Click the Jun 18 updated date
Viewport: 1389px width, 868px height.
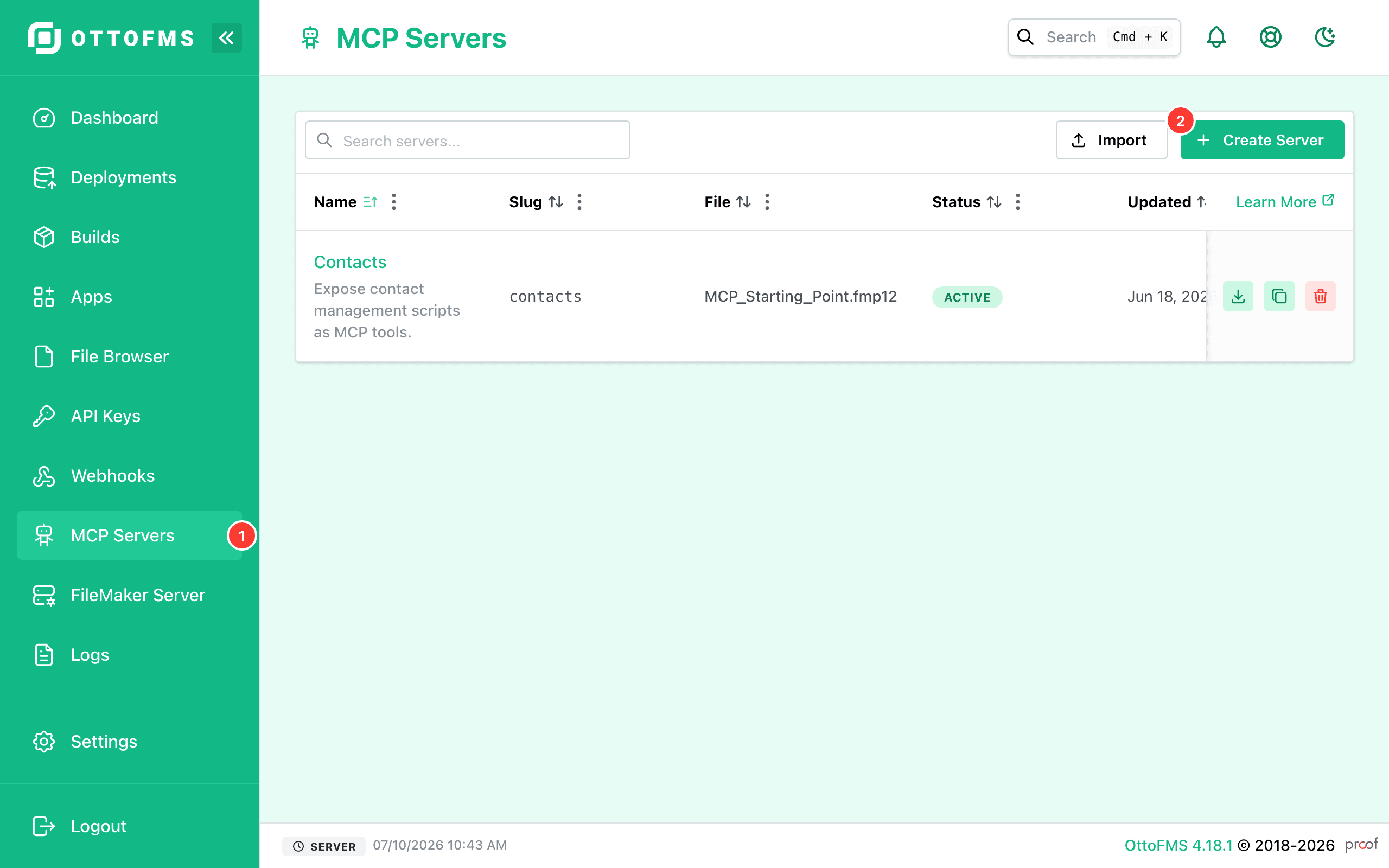[1167, 296]
